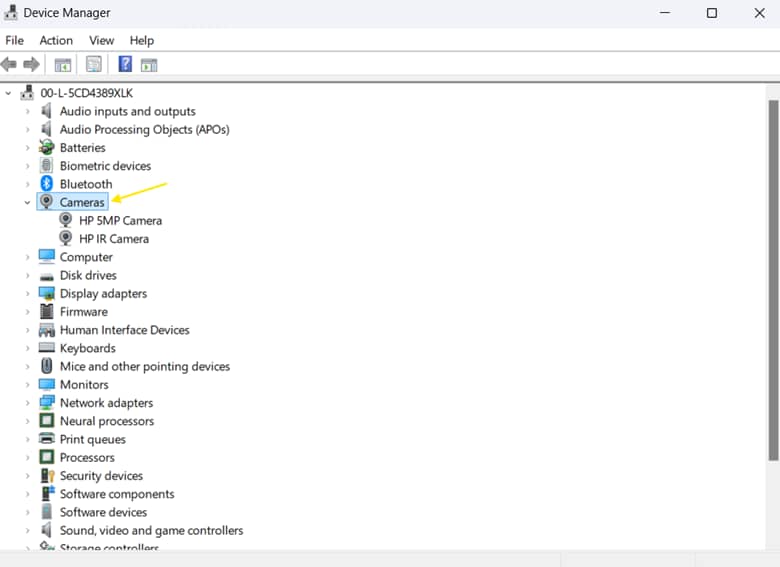Click the Display adapters icon
Viewport: 780px width, 567px height.
click(x=47, y=293)
